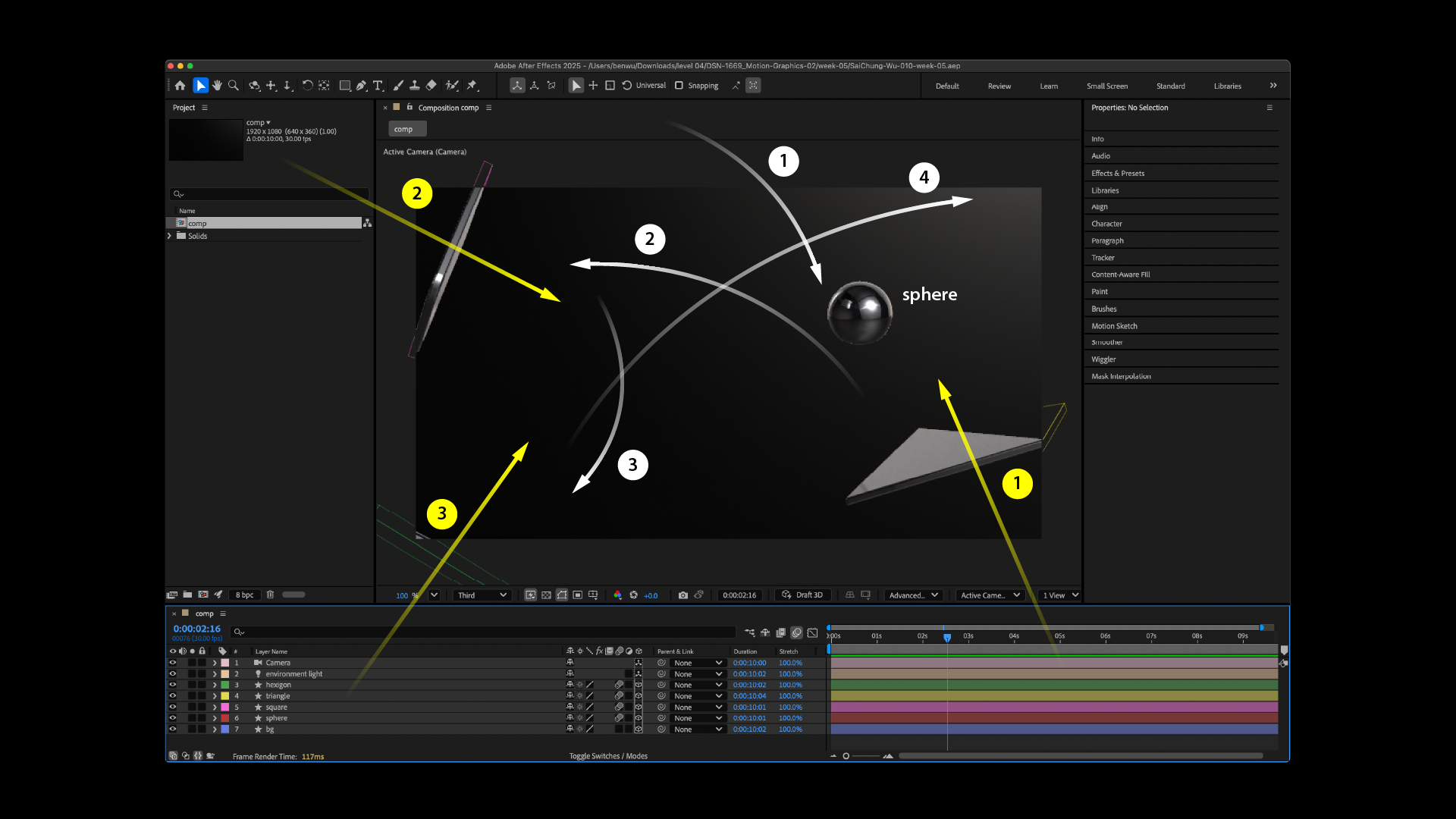This screenshot has width=1456, height=819.
Task: Take a snapshot with camera icon
Action: tap(682, 595)
